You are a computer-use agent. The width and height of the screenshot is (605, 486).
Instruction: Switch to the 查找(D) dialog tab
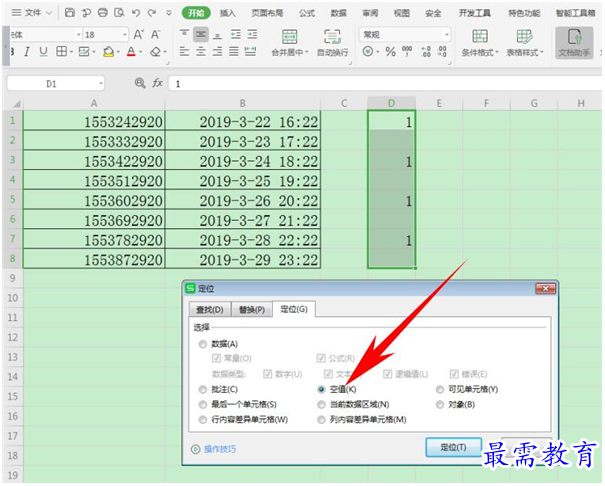point(210,309)
